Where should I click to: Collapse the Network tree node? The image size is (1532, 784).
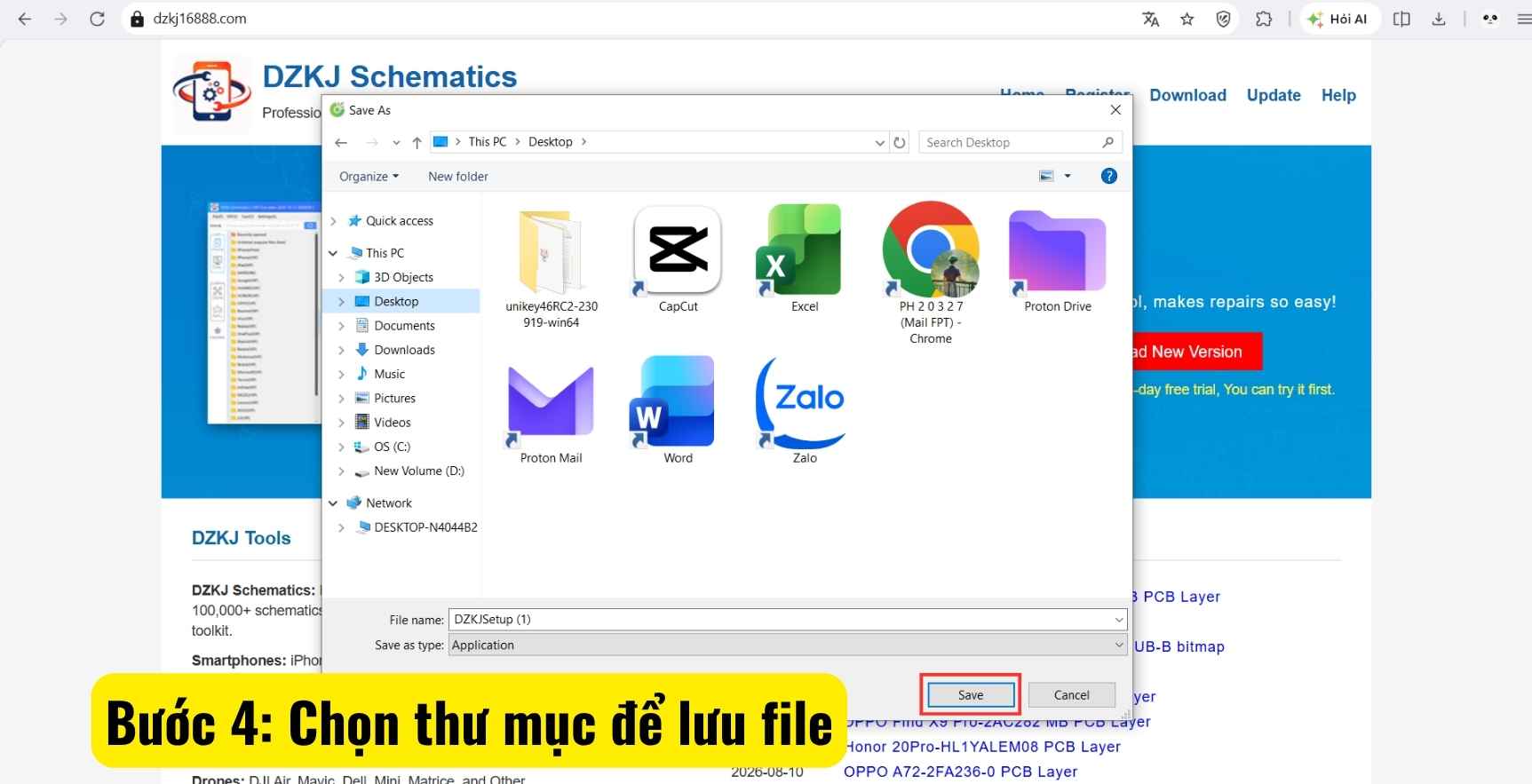coord(333,503)
